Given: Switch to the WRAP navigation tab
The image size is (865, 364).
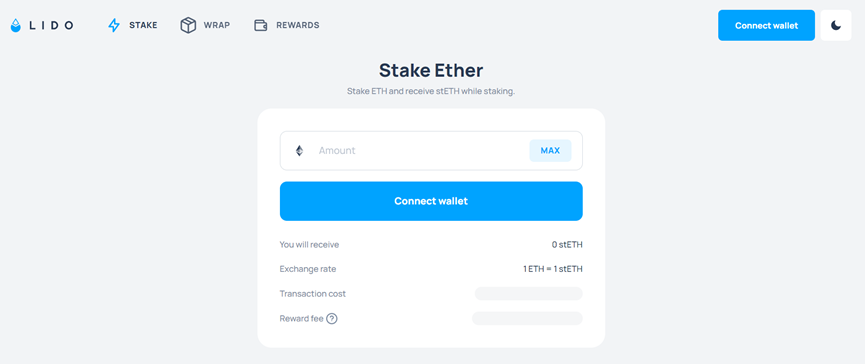Looking at the screenshot, I should 205,25.
